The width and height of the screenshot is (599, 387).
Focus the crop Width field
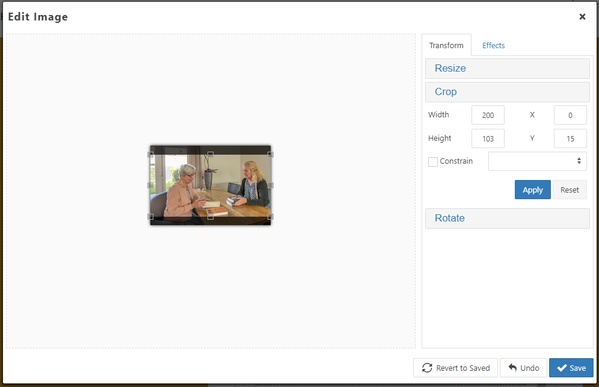pyautogui.click(x=487, y=115)
